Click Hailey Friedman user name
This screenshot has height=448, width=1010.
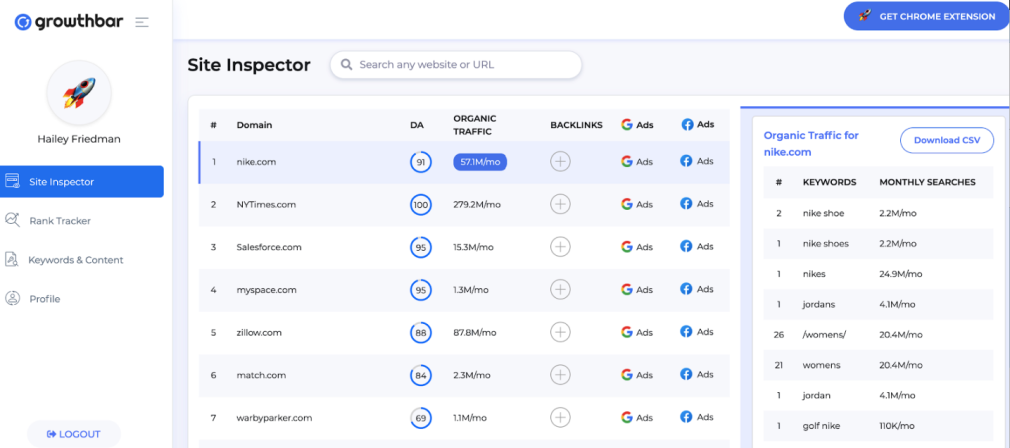[79, 139]
